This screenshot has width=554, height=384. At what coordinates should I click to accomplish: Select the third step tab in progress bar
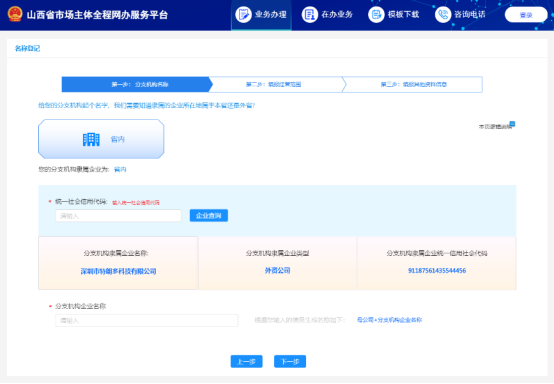click(413, 84)
